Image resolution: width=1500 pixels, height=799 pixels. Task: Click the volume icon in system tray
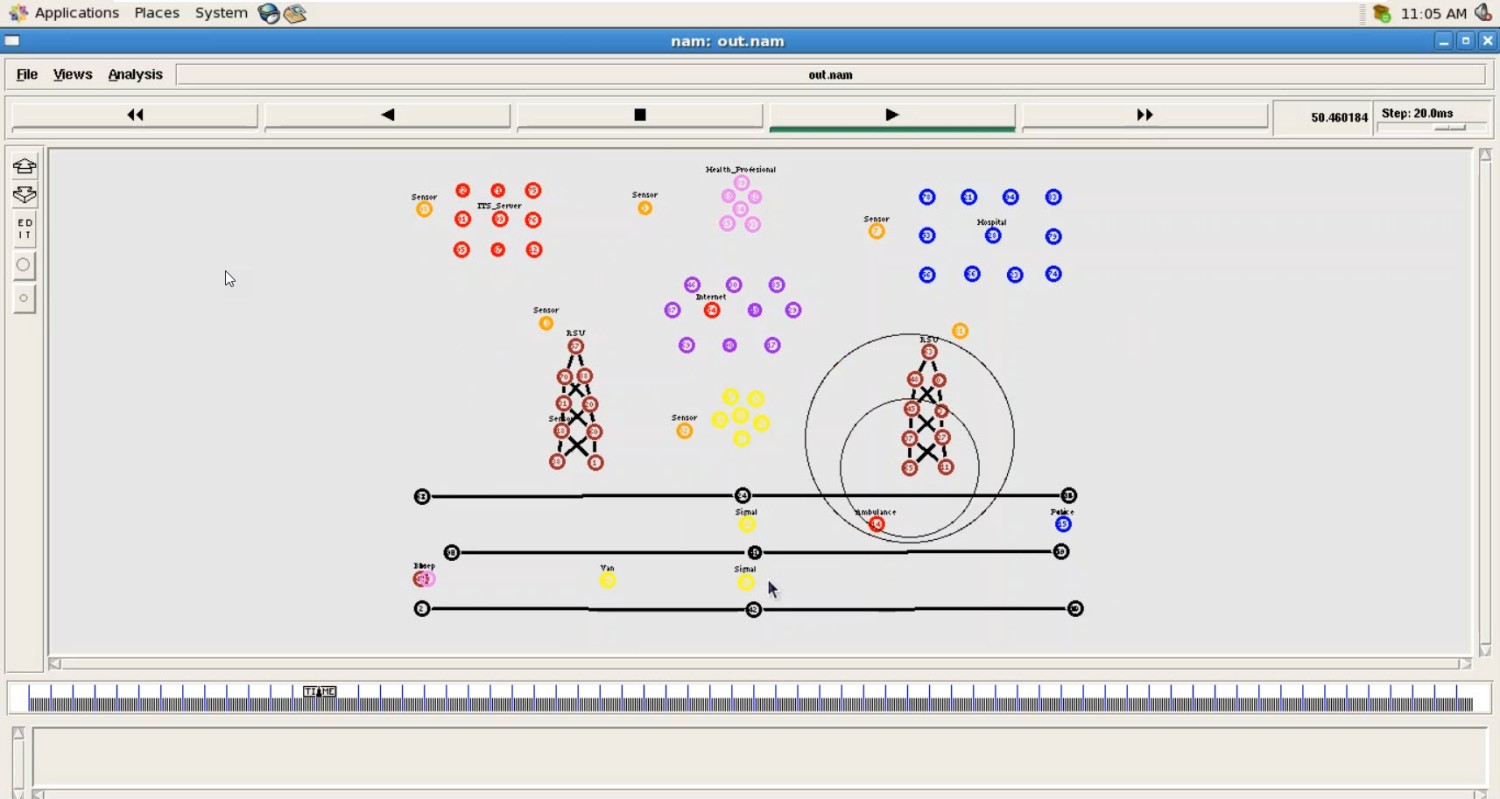1483,13
